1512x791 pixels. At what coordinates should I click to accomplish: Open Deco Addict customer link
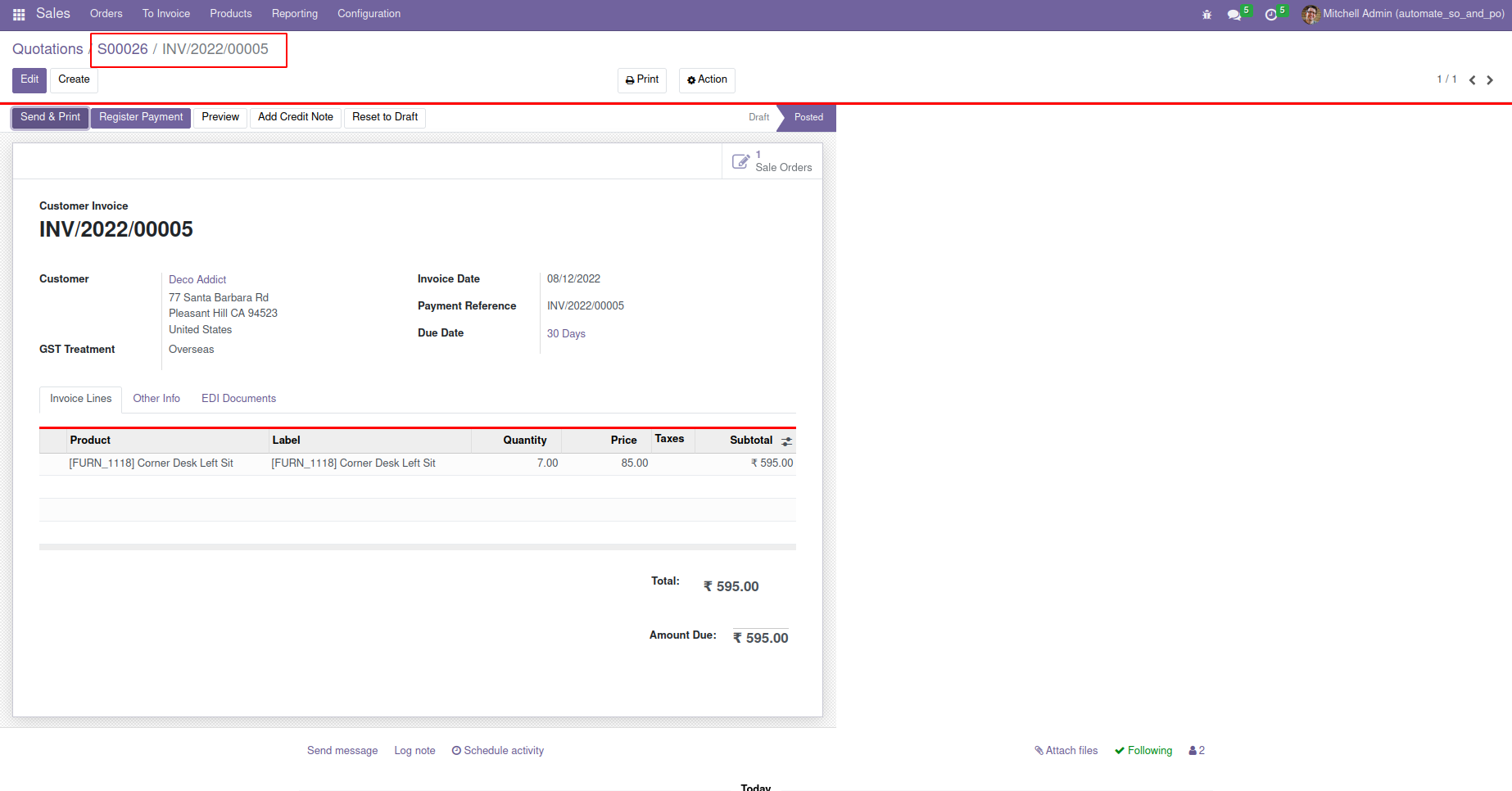[197, 280]
